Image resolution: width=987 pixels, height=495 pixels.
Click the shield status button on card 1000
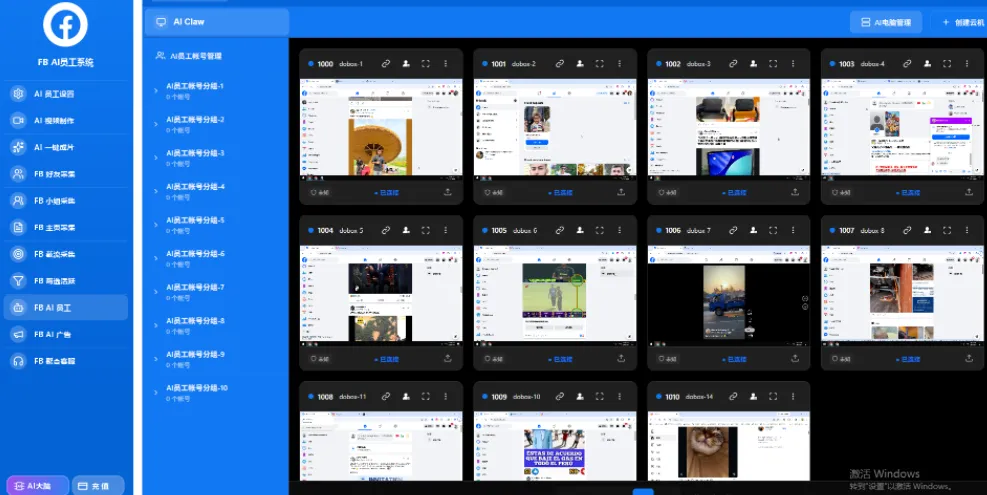pyautogui.click(x=320, y=193)
